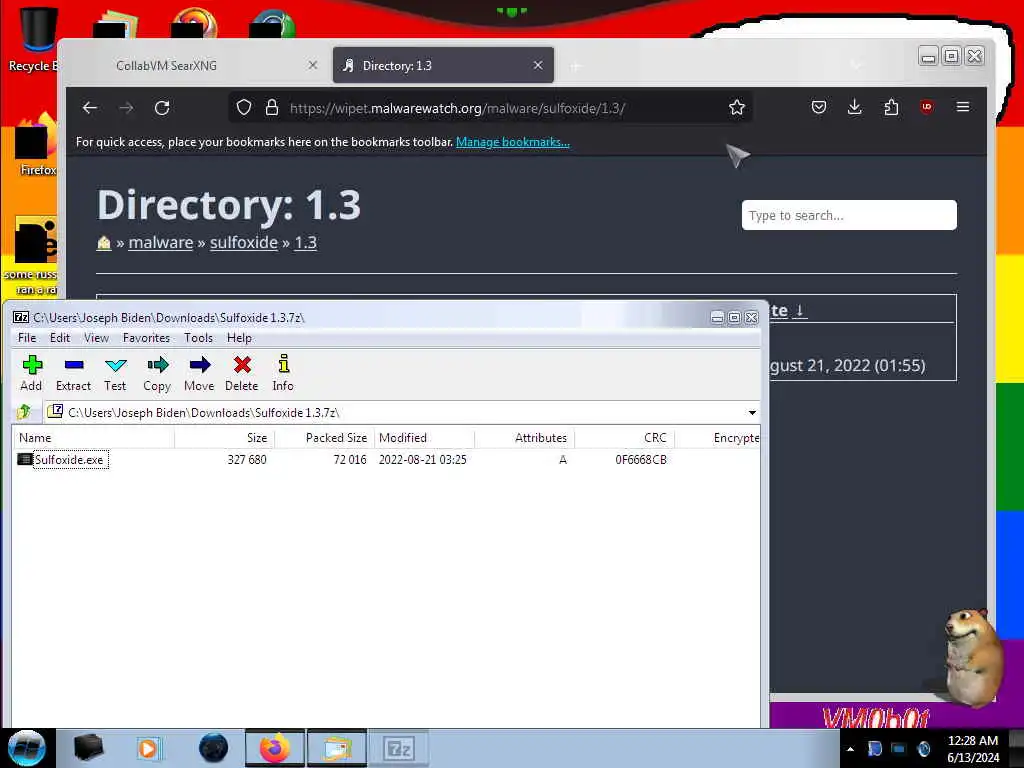The image size is (1024, 768).
Task: Sort by the Modified column header
Action: point(424,438)
